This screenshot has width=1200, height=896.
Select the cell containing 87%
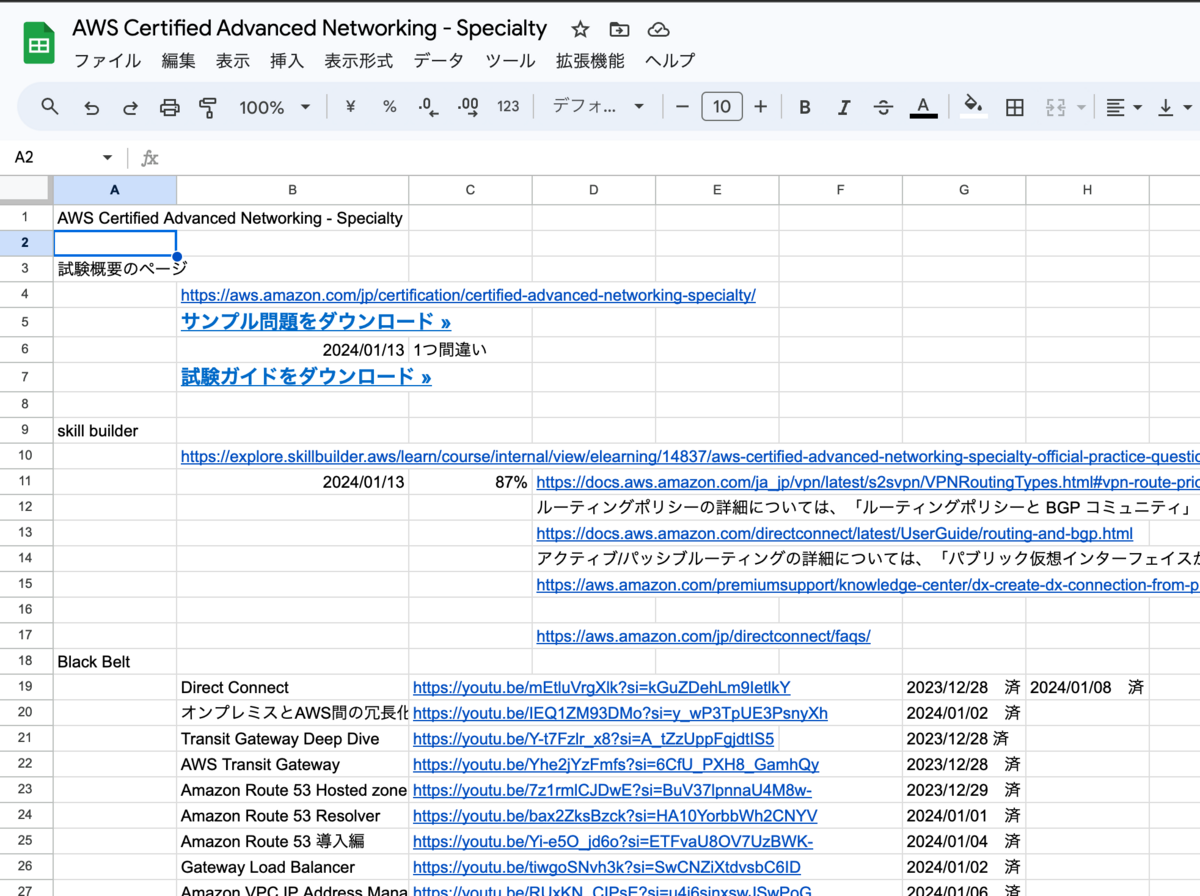click(470, 482)
